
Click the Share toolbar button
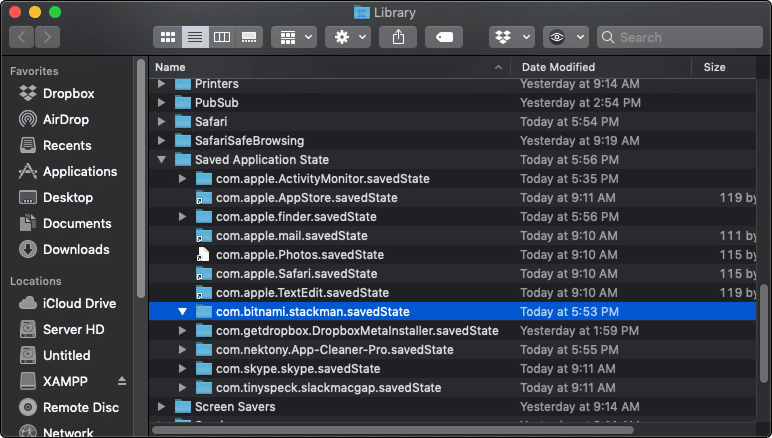[399, 37]
